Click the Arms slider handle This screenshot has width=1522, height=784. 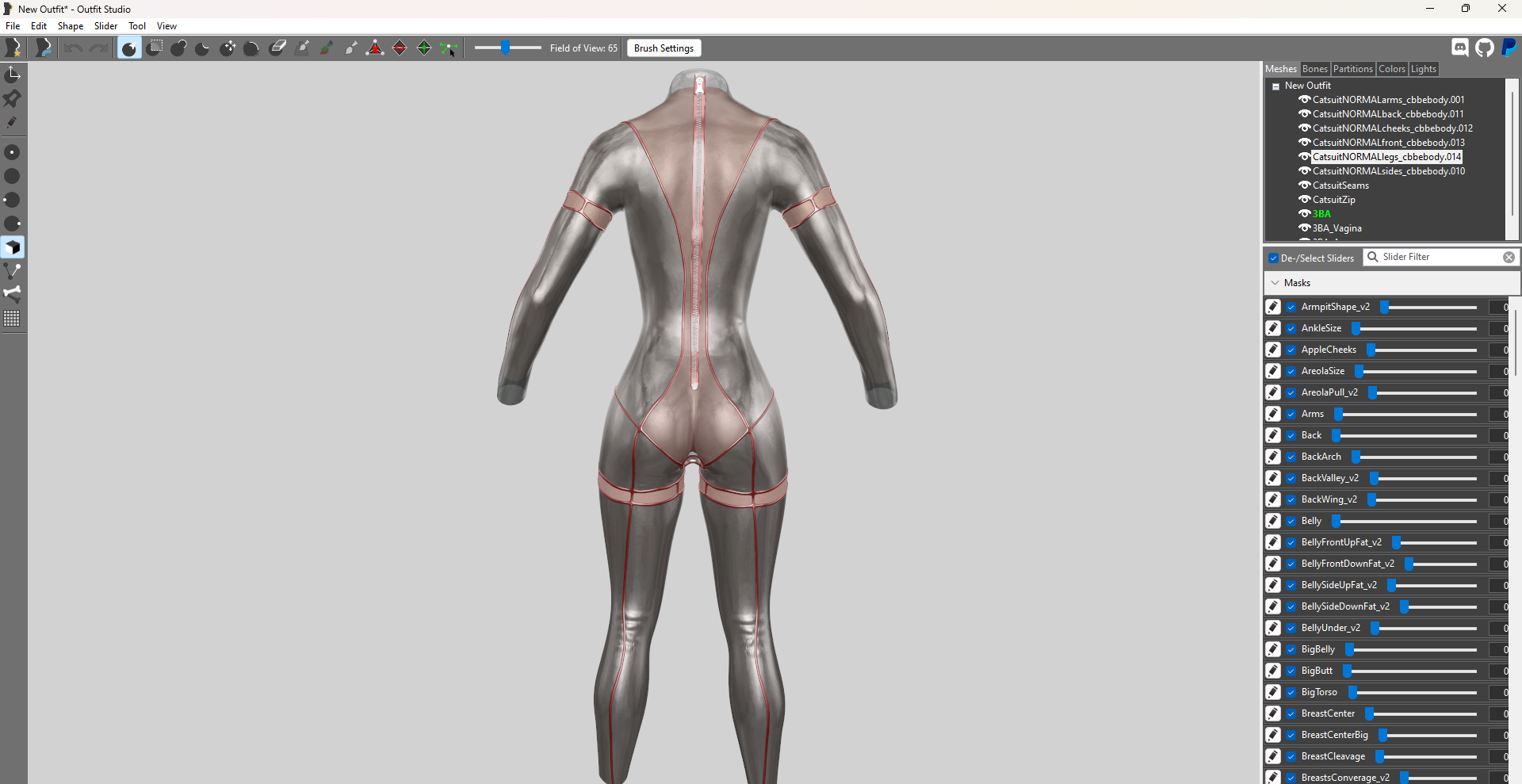coord(1338,414)
